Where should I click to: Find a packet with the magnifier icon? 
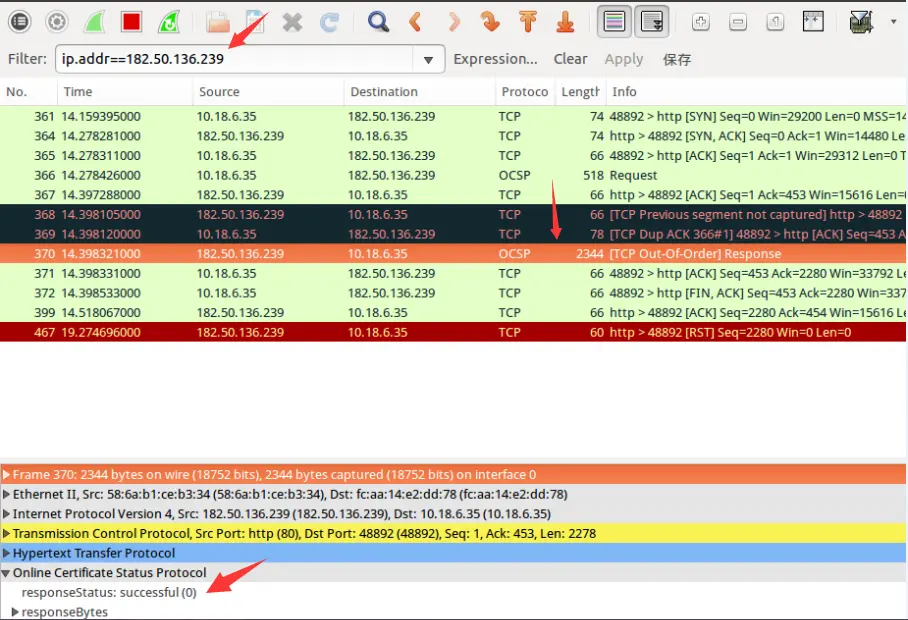click(x=378, y=22)
